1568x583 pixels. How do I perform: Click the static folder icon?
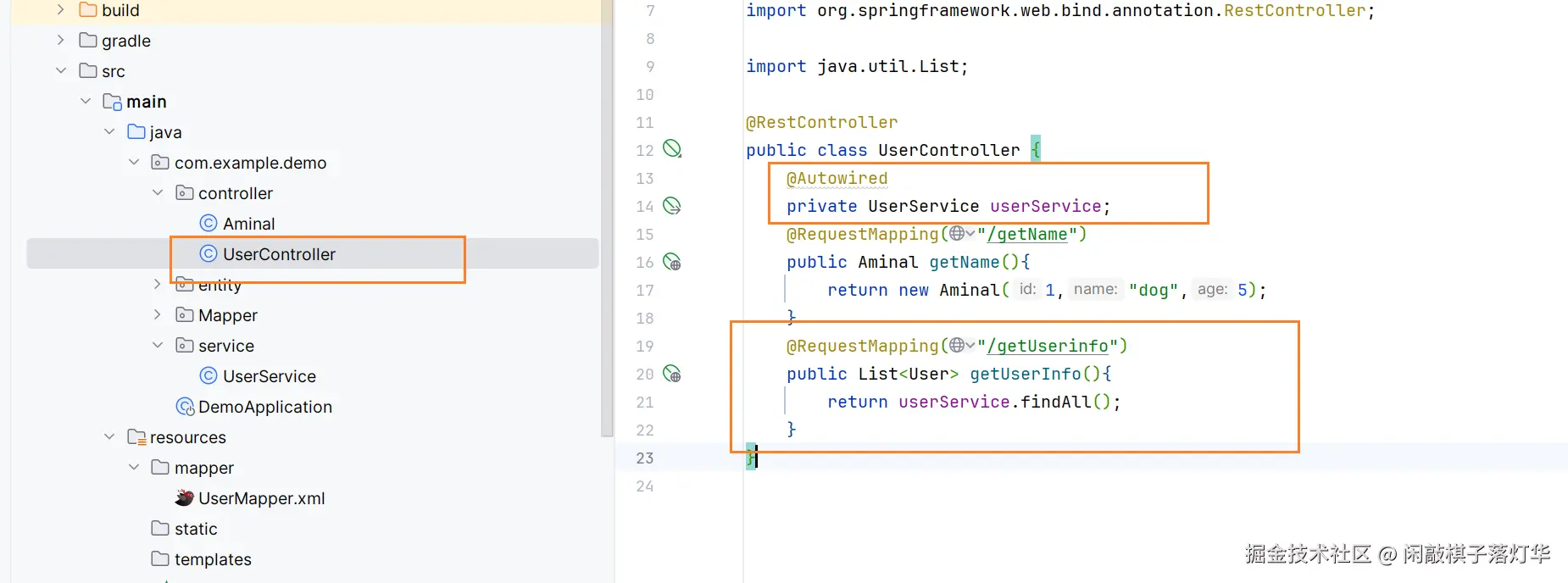point(159,528)
